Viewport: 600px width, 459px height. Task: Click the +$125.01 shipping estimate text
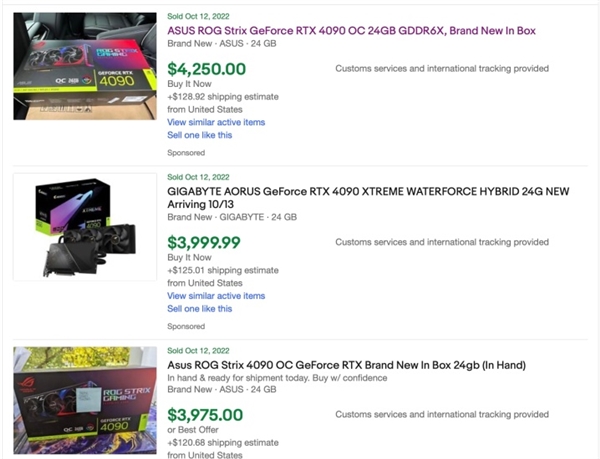pos(219,270)
